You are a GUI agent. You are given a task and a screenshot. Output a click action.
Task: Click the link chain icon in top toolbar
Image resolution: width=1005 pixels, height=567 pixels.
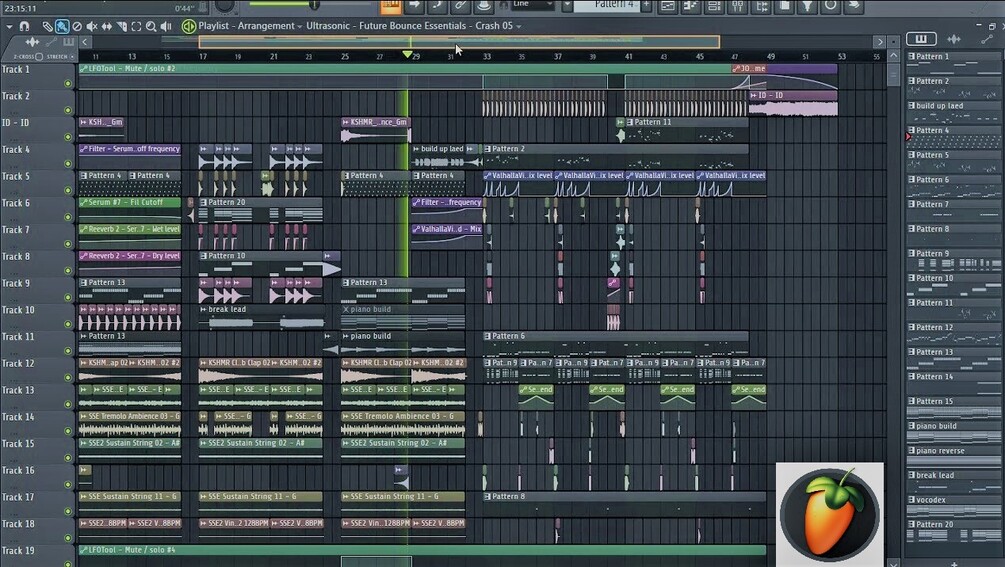click(460, 6)
